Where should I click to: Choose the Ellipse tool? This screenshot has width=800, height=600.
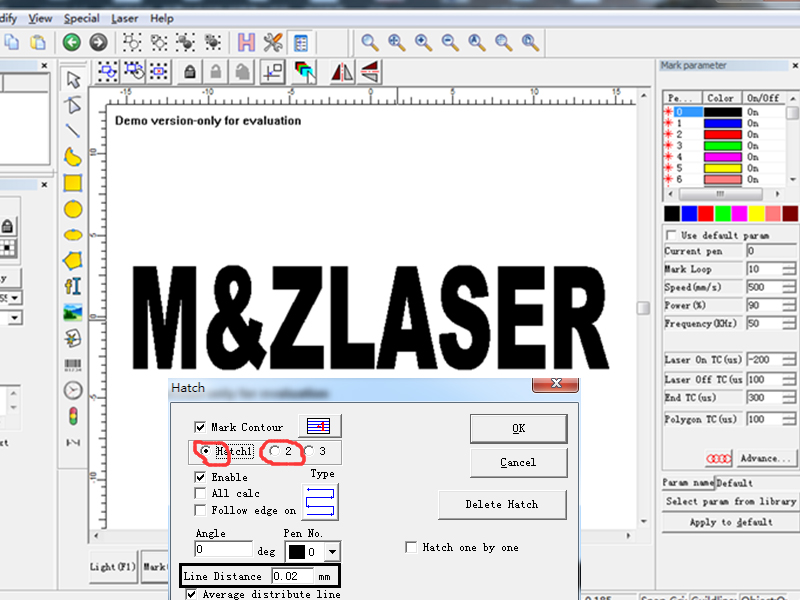(x=73, y=235)
